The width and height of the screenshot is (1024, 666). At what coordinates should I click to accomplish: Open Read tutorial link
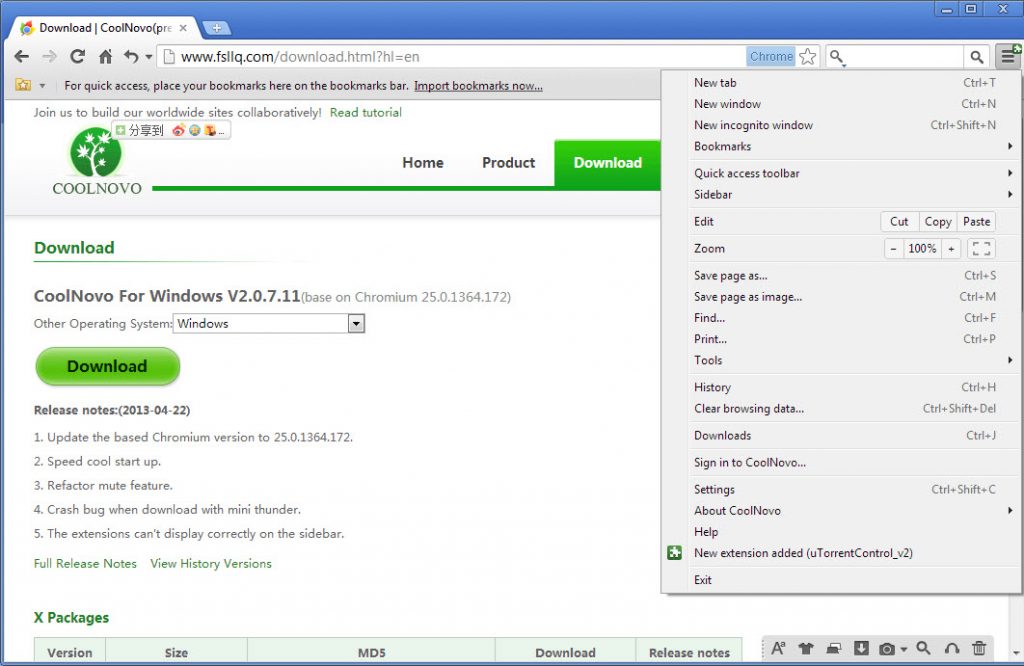[x=366, y=112]
